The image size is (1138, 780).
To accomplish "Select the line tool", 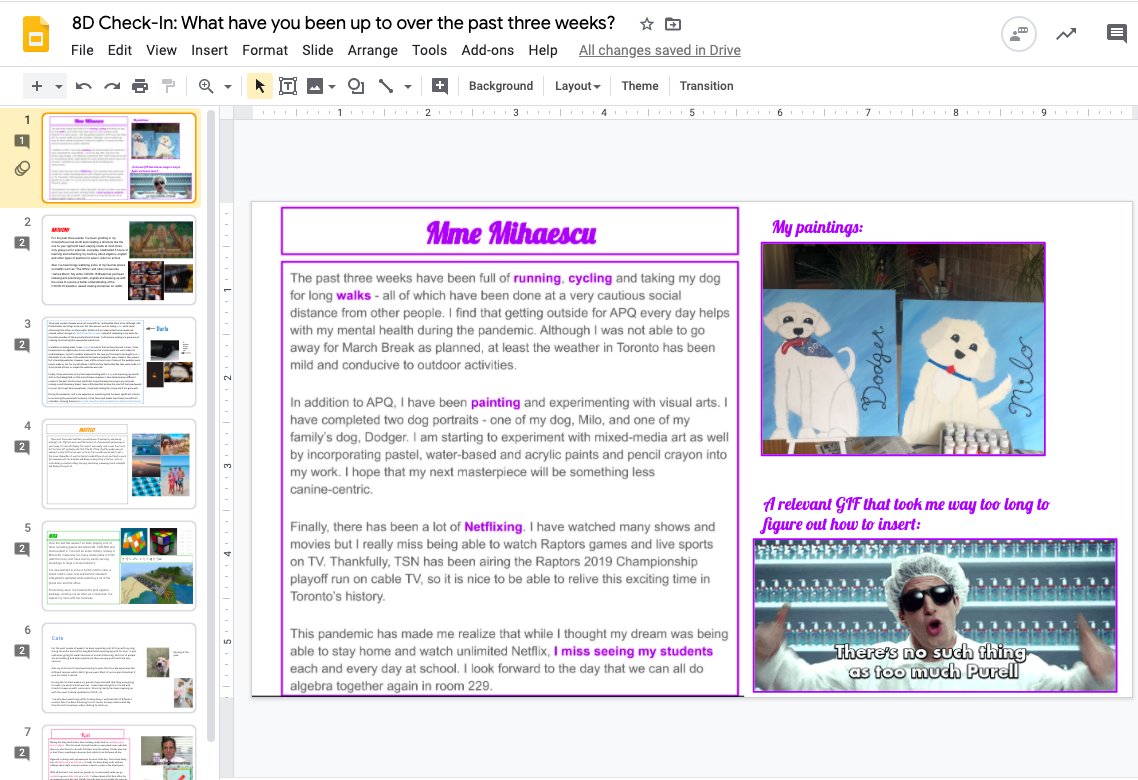I will [386, 86].
